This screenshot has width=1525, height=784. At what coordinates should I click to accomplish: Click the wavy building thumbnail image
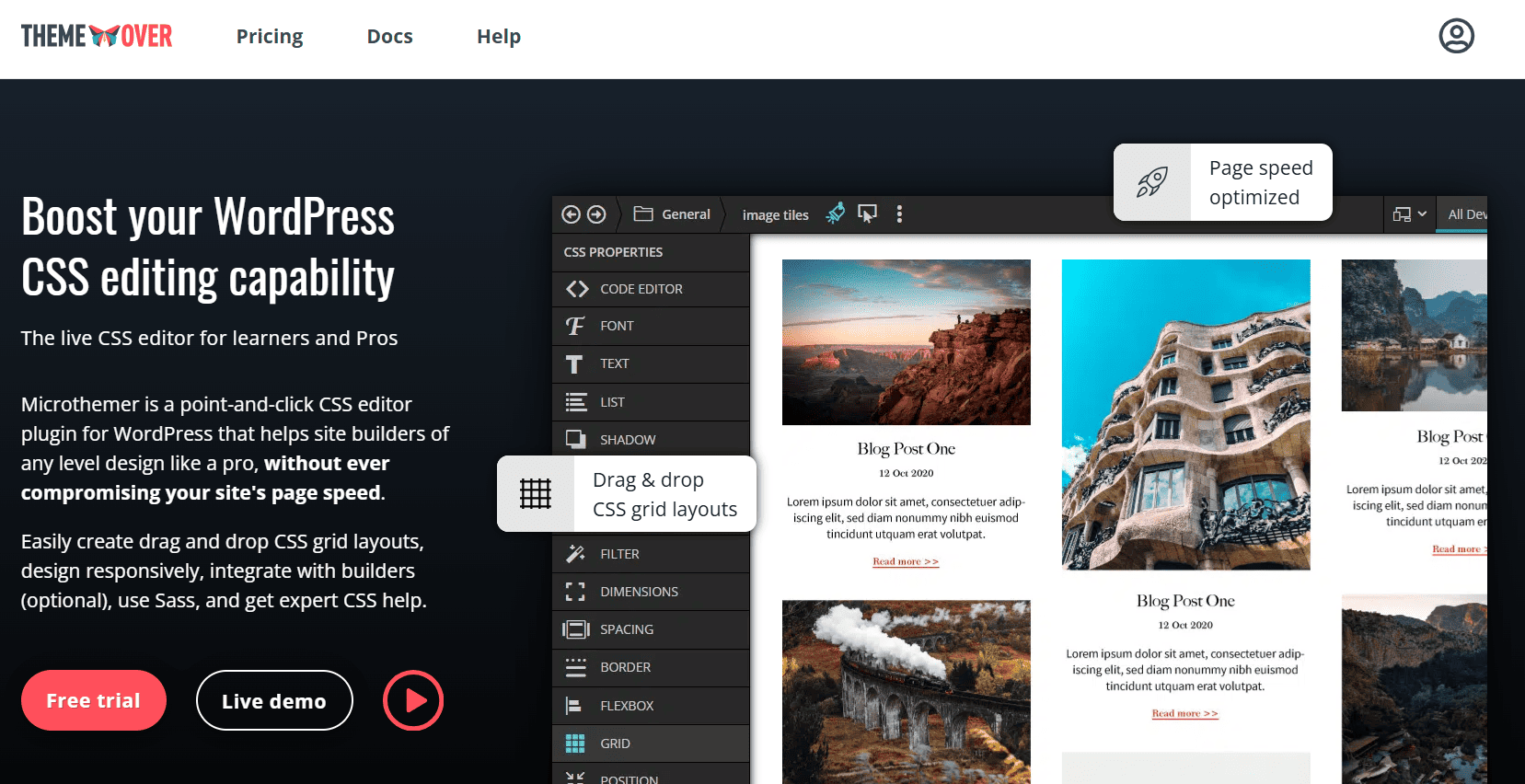pos(1186,415)
